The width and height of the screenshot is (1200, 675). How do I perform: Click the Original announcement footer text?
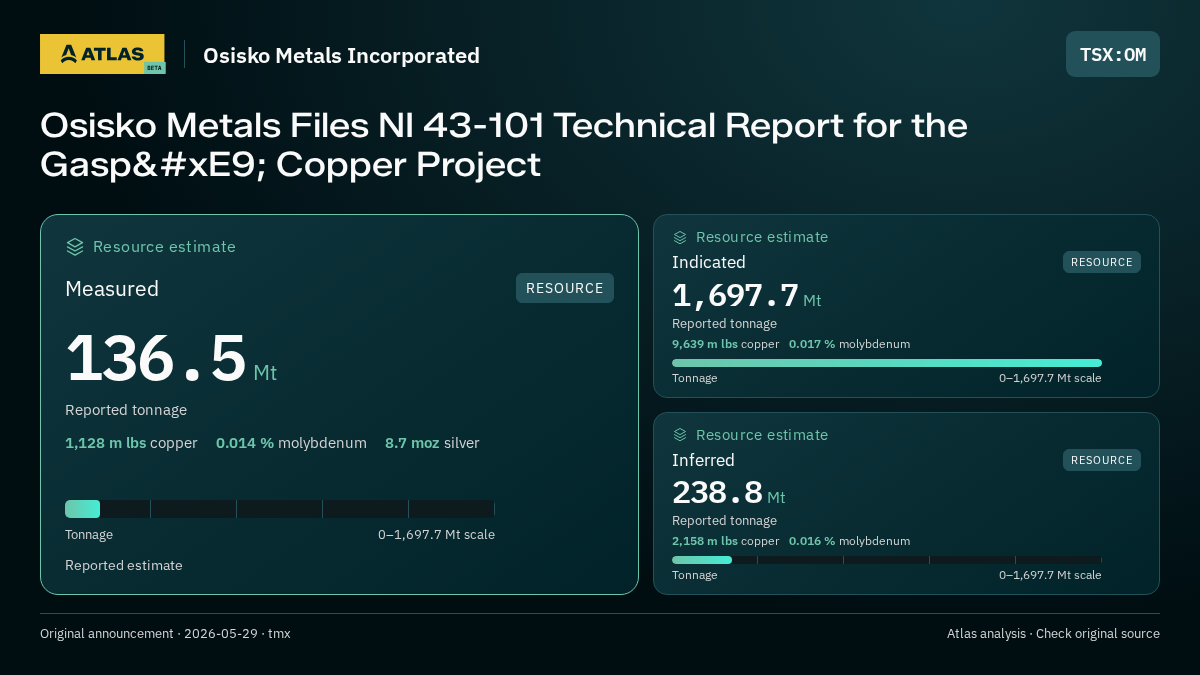point(165,634)
